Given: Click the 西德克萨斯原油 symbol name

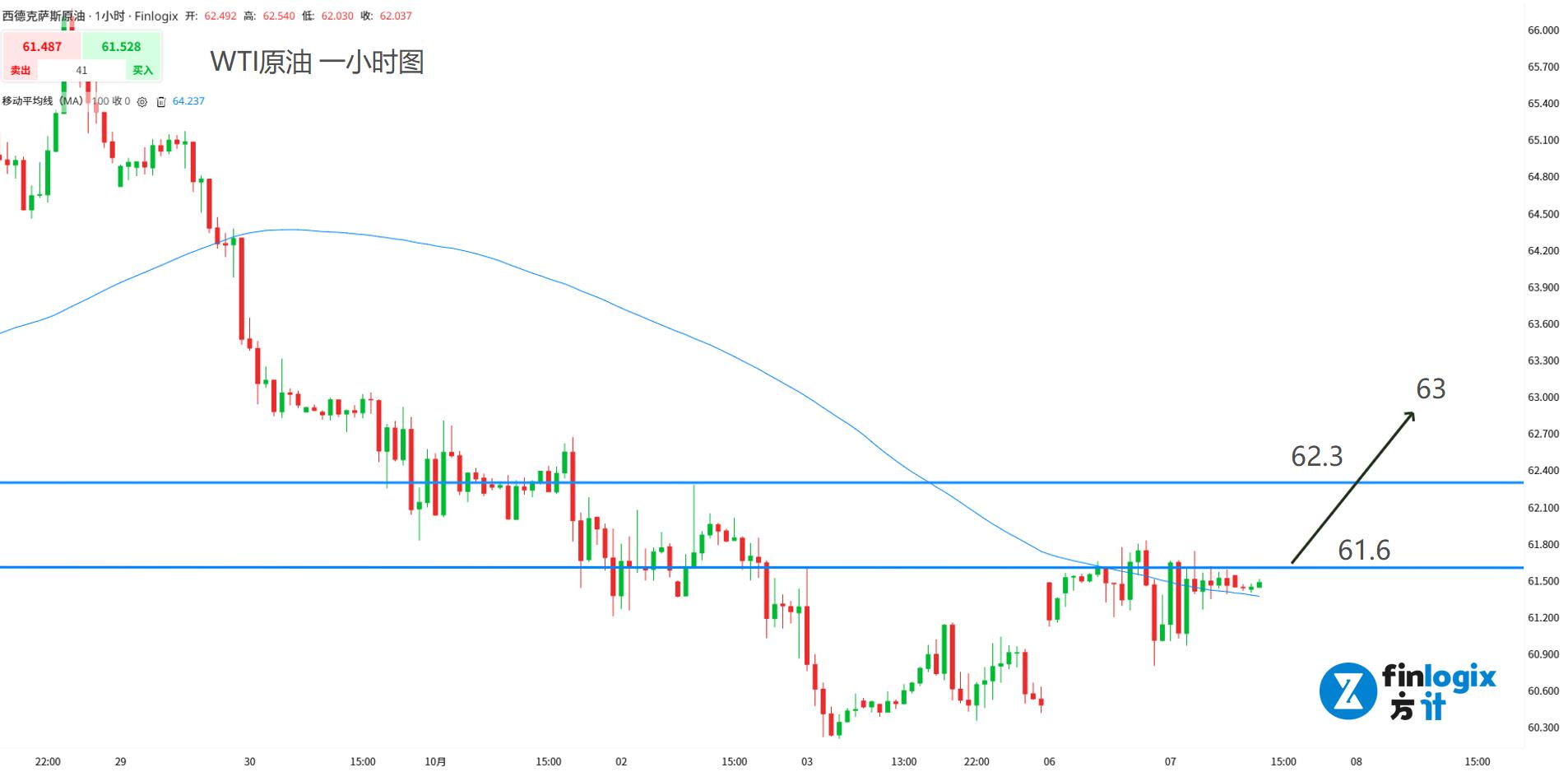Looking at the screenshot, I should [44, 16].
